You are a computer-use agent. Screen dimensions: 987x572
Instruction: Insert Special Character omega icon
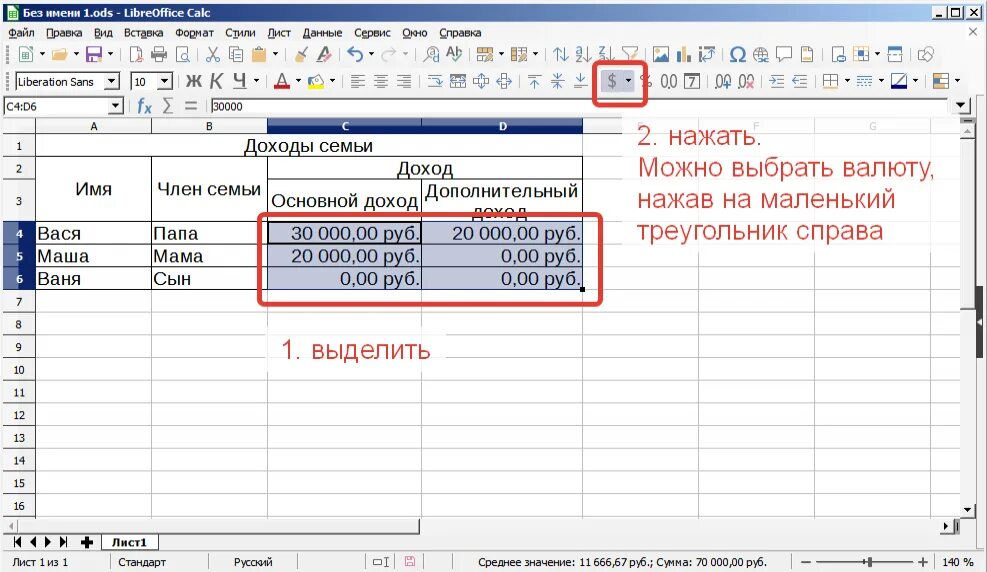[737, 55]
